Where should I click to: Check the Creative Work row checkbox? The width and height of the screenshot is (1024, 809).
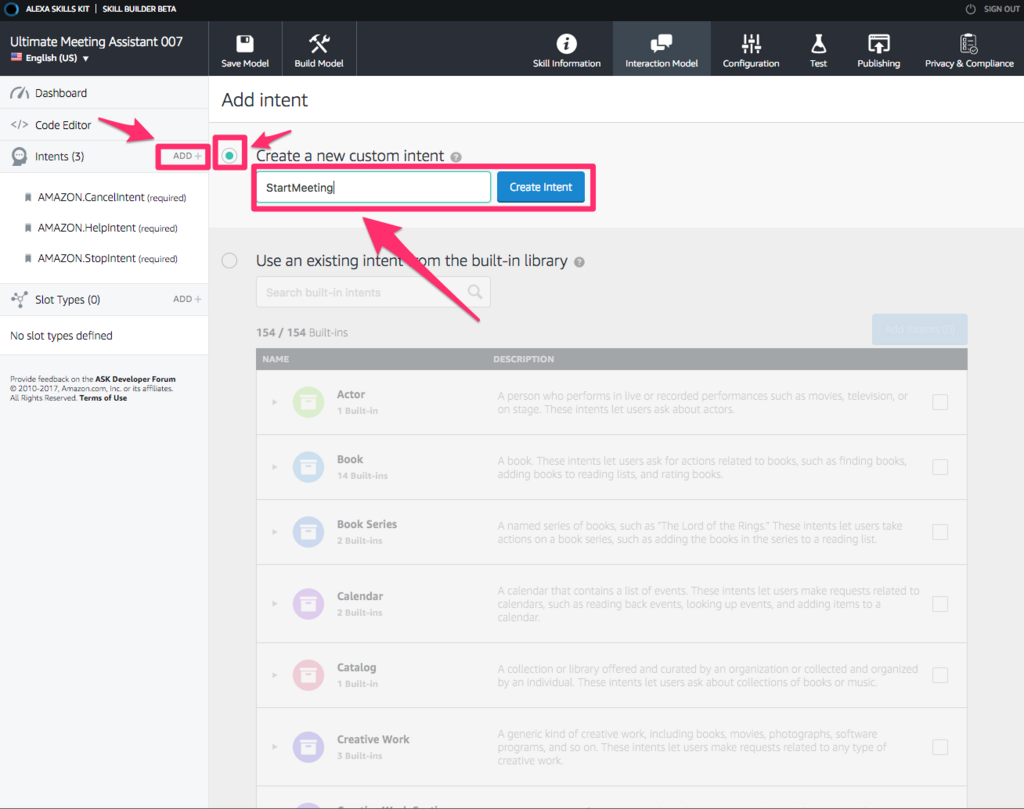(940, 746)
